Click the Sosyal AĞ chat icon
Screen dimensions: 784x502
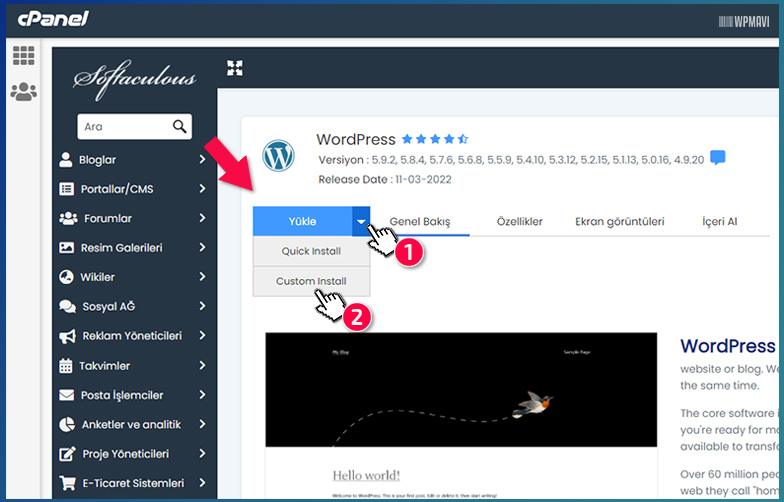pyautogui.click(x=68, y=306)
